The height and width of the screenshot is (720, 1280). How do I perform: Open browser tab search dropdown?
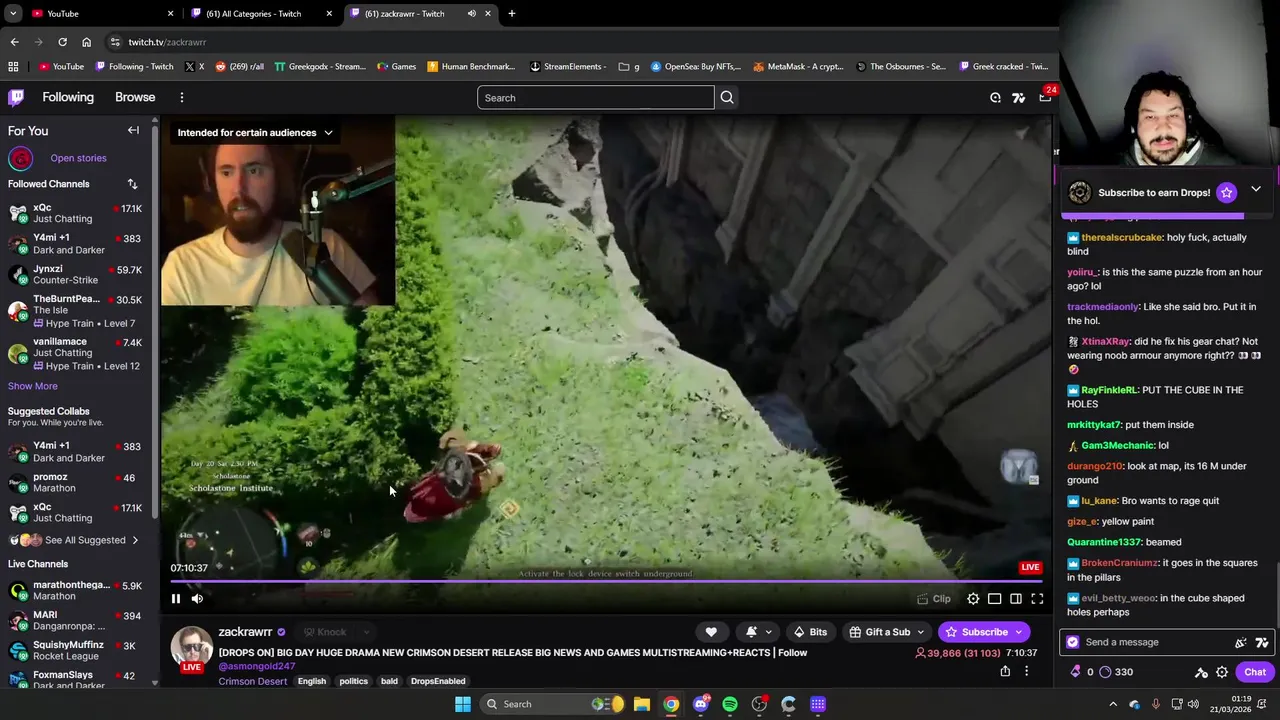coord(13,13)
